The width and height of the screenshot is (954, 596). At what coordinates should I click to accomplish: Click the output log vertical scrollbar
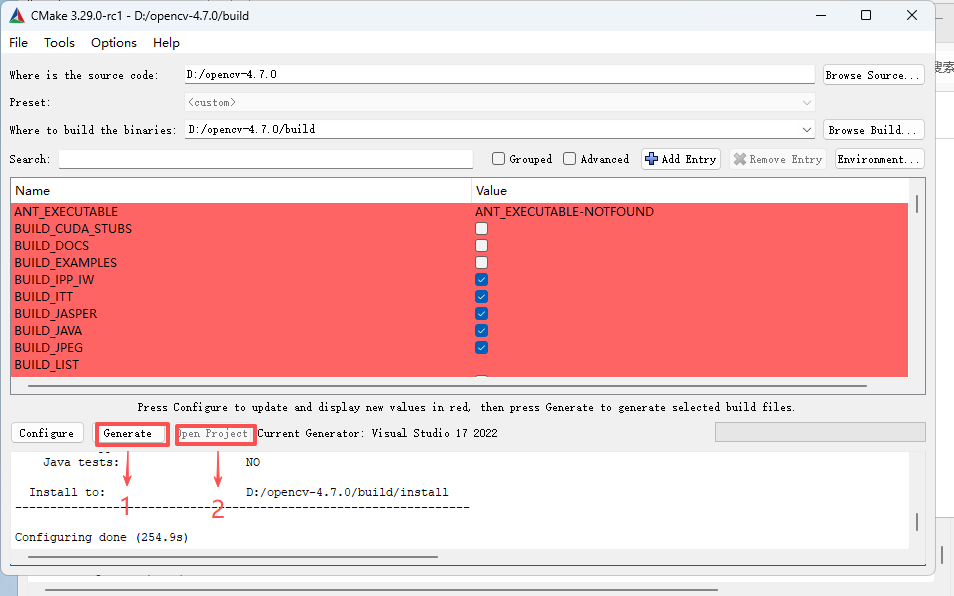[917, 521]
